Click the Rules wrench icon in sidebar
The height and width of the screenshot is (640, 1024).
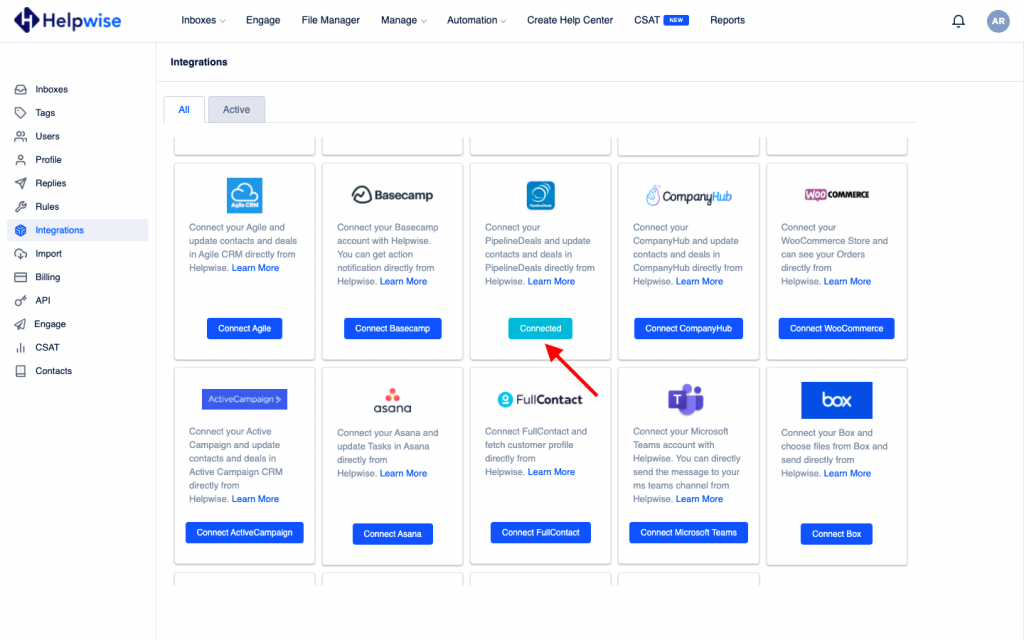pos(21,207)
